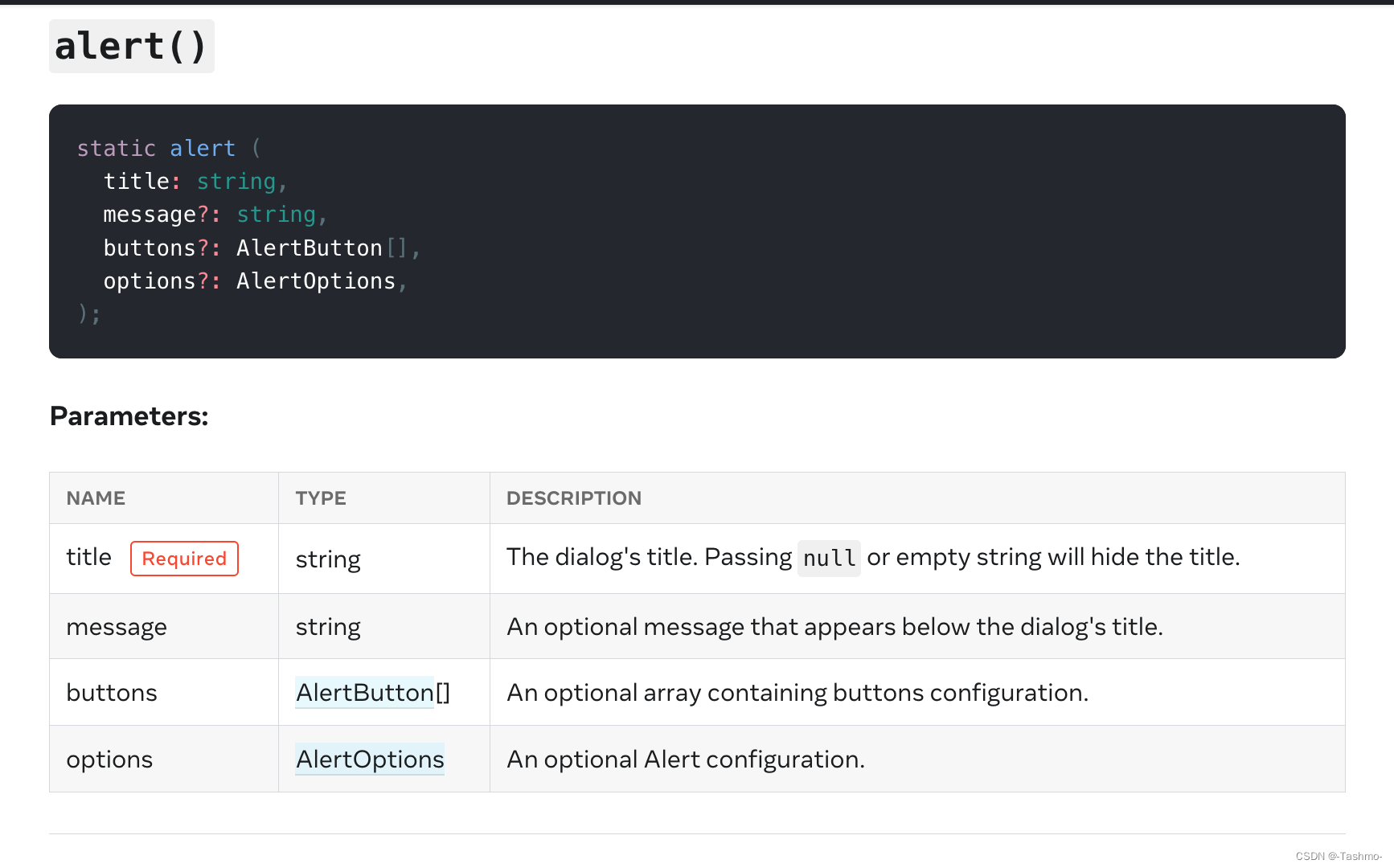Select the buttons row in the table
The image size is (1394, 868).
112,692
